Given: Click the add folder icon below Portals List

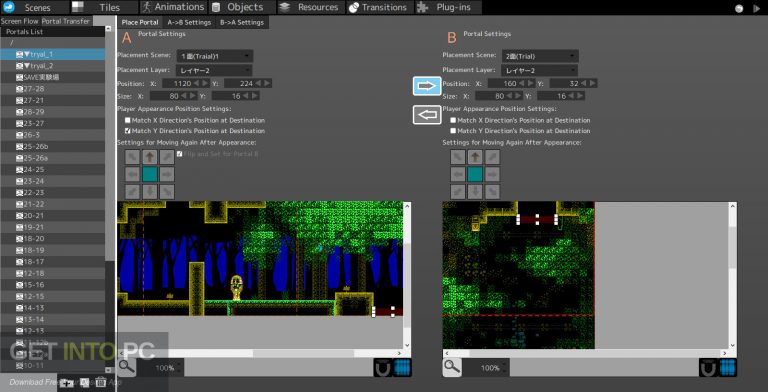Looking at the screenshot, I should point(67,383).
